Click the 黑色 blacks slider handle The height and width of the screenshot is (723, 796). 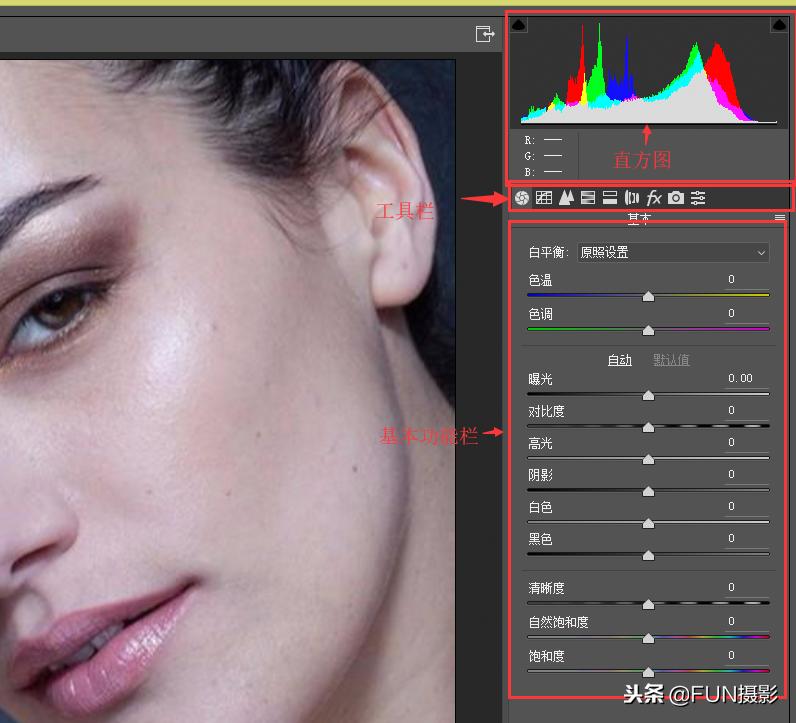point(648,556)
